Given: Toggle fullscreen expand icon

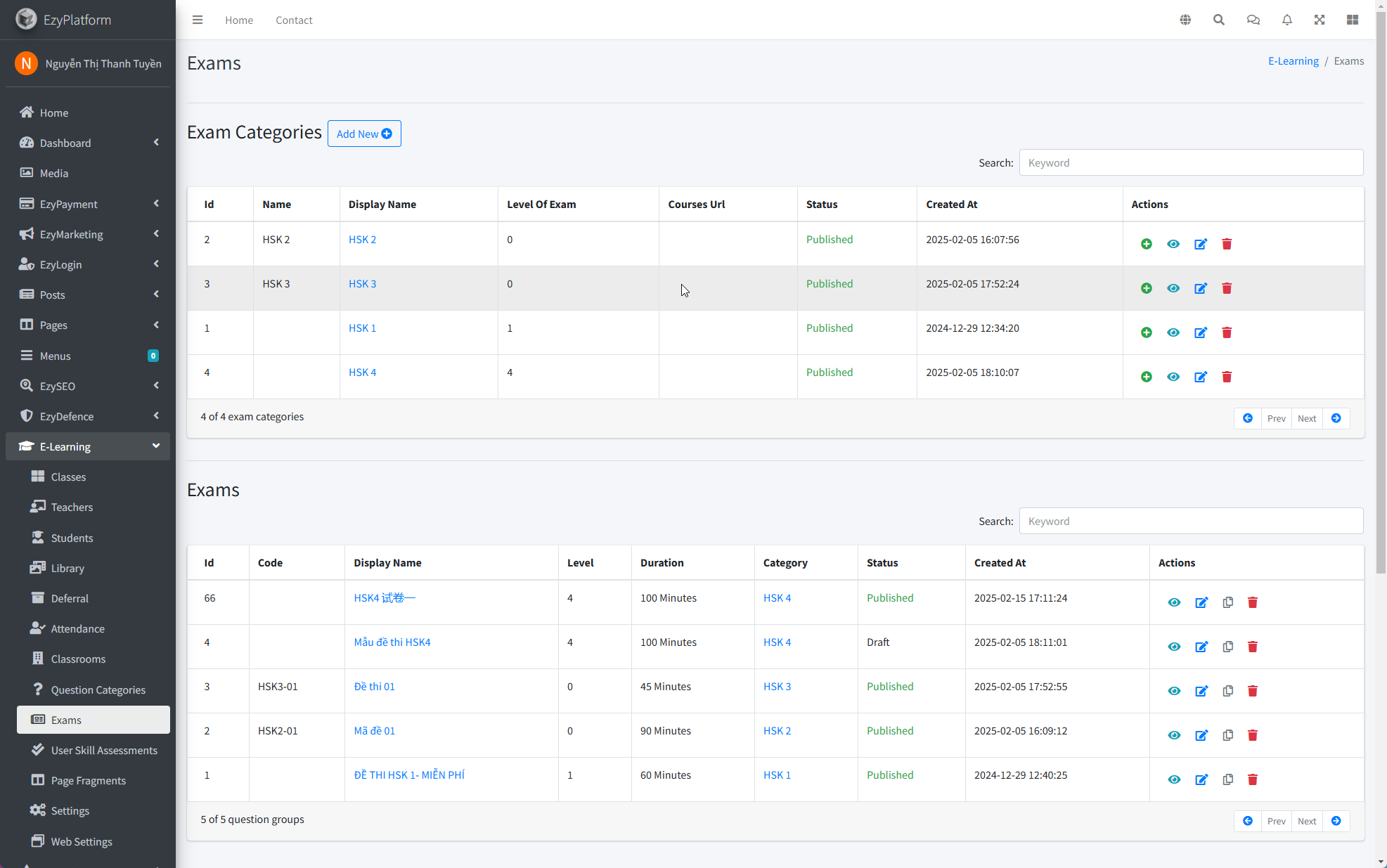Looking at the screenshot, I should (x=1320, y=20).
